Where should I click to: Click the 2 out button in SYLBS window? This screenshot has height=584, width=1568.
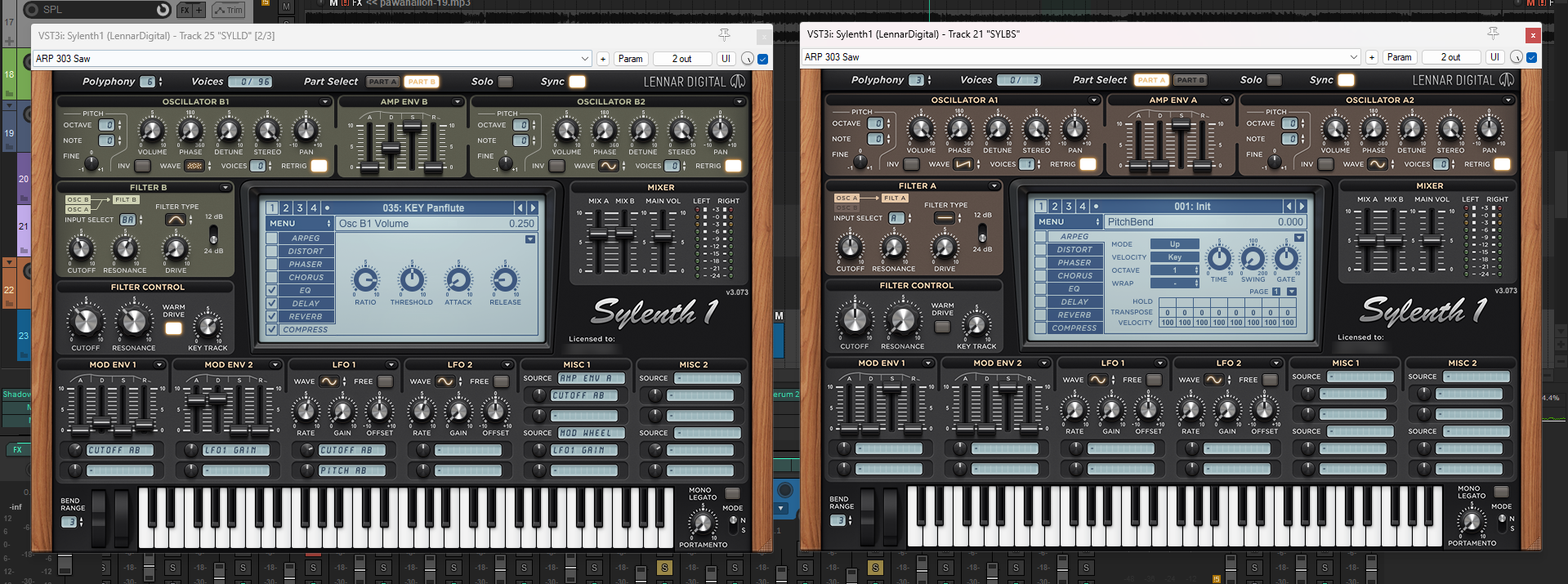(x=1451, y=57)
